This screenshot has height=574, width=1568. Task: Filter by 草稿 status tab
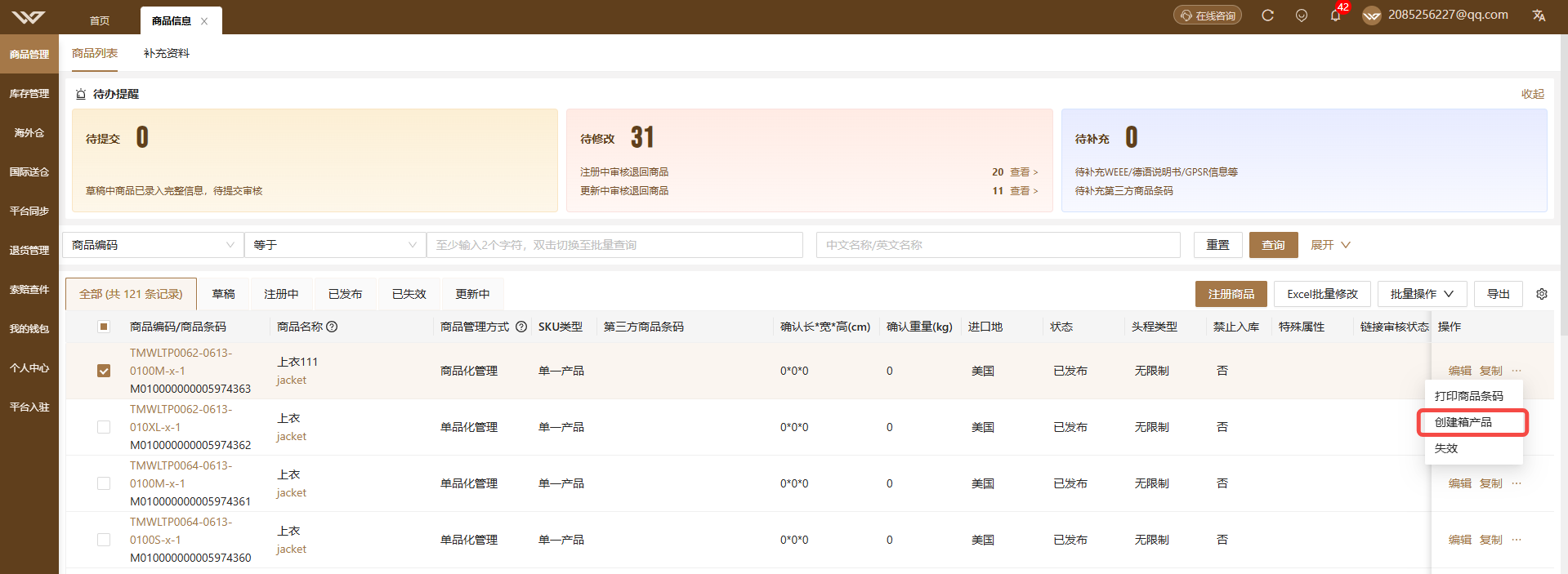pos(223,294)
